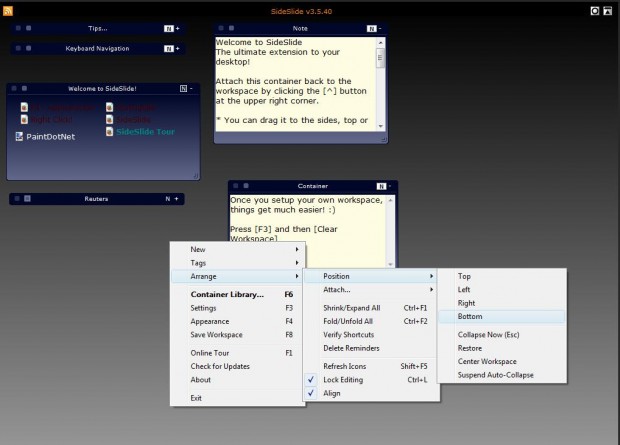
Task: Select Left position option
Action: [502, 290]
